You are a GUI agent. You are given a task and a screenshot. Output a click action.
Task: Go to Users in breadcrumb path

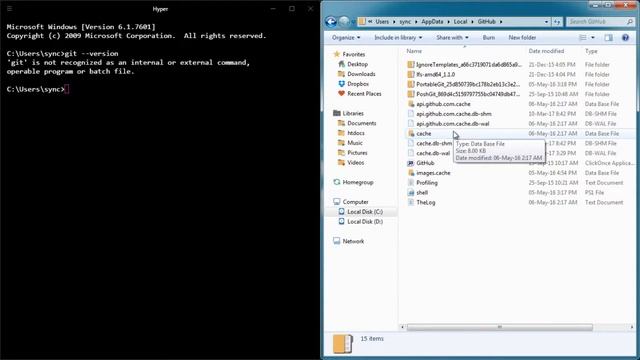382,22
